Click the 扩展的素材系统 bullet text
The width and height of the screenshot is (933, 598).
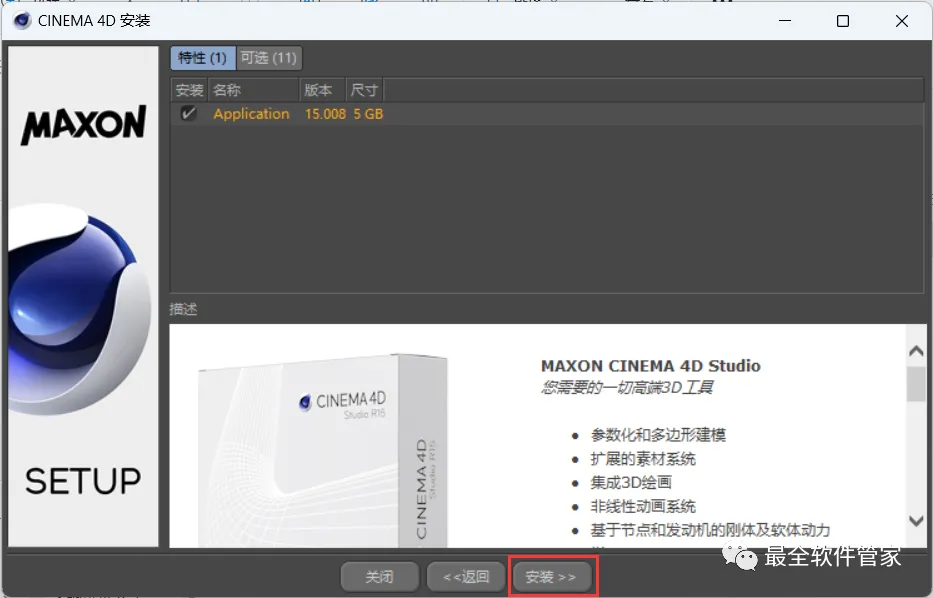click(643, 459)
